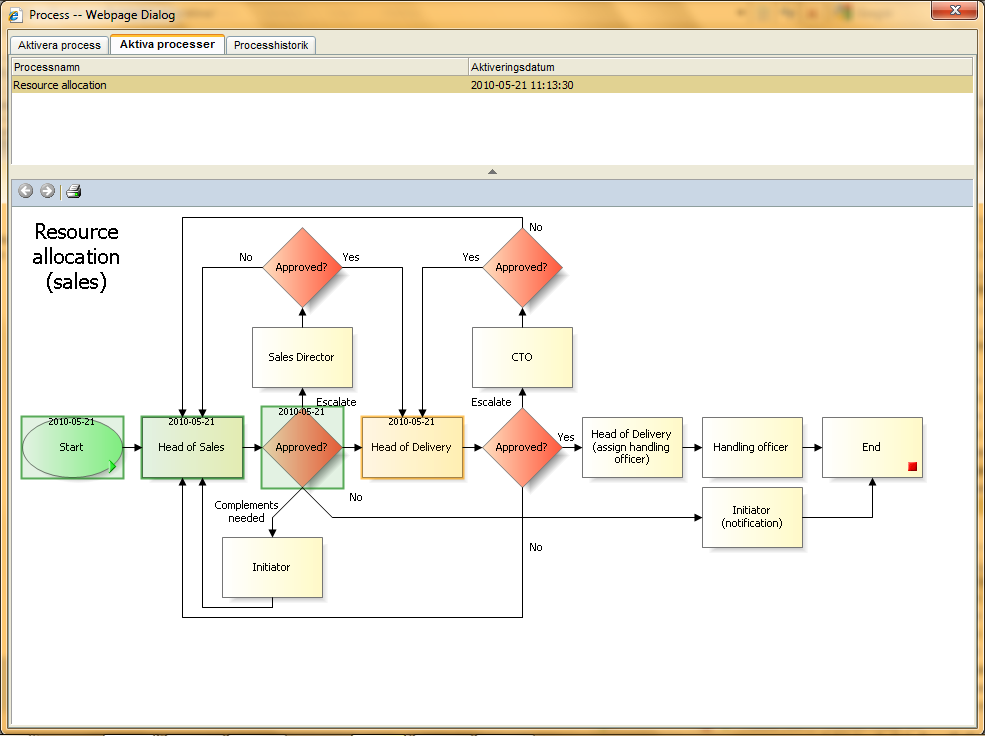Image resolution: width=985 pixels, height=736 pixels.
Task: Click the printer icon
Action: (73, 191)
